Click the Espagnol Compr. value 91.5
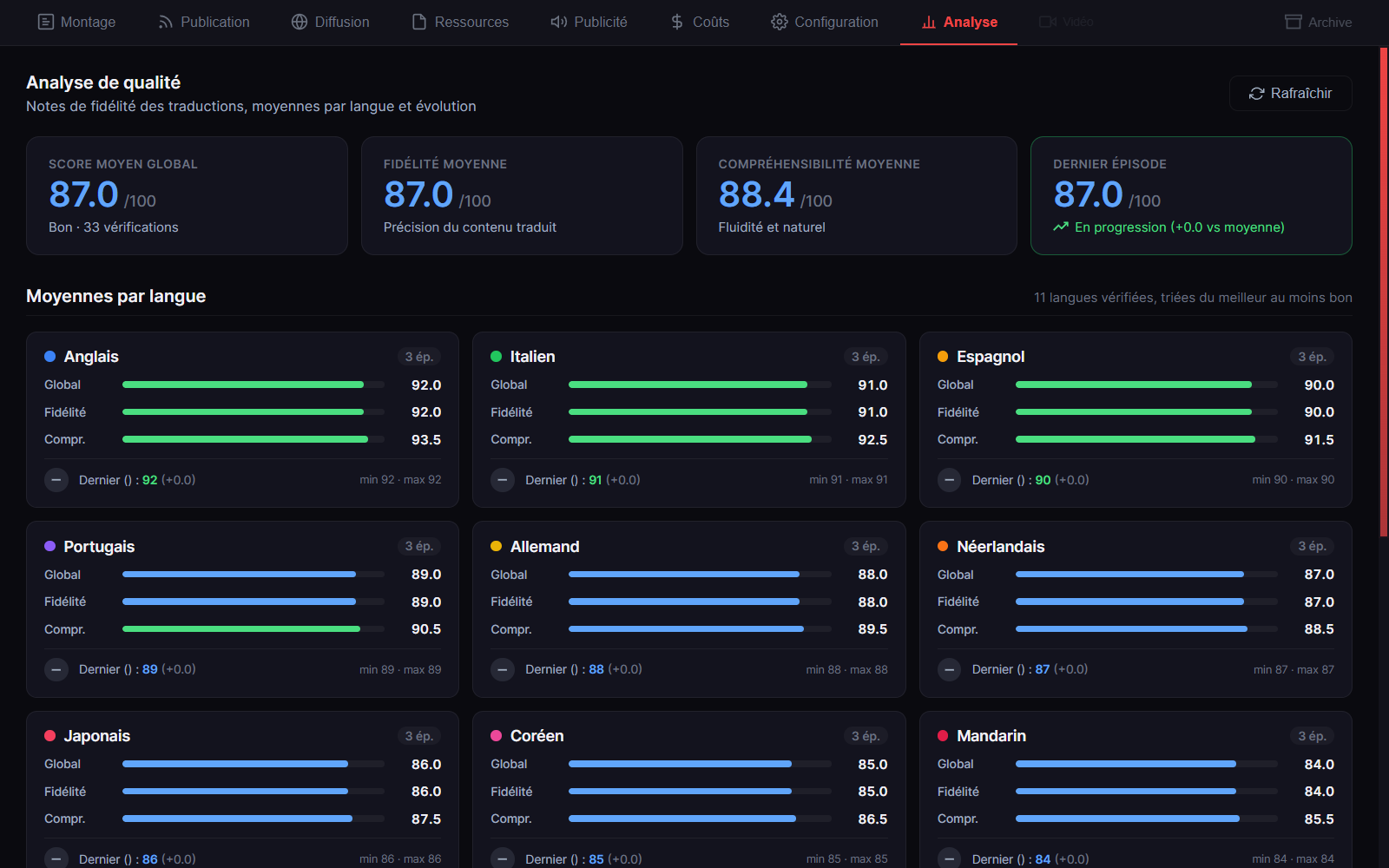 (x=1320, y=440)
